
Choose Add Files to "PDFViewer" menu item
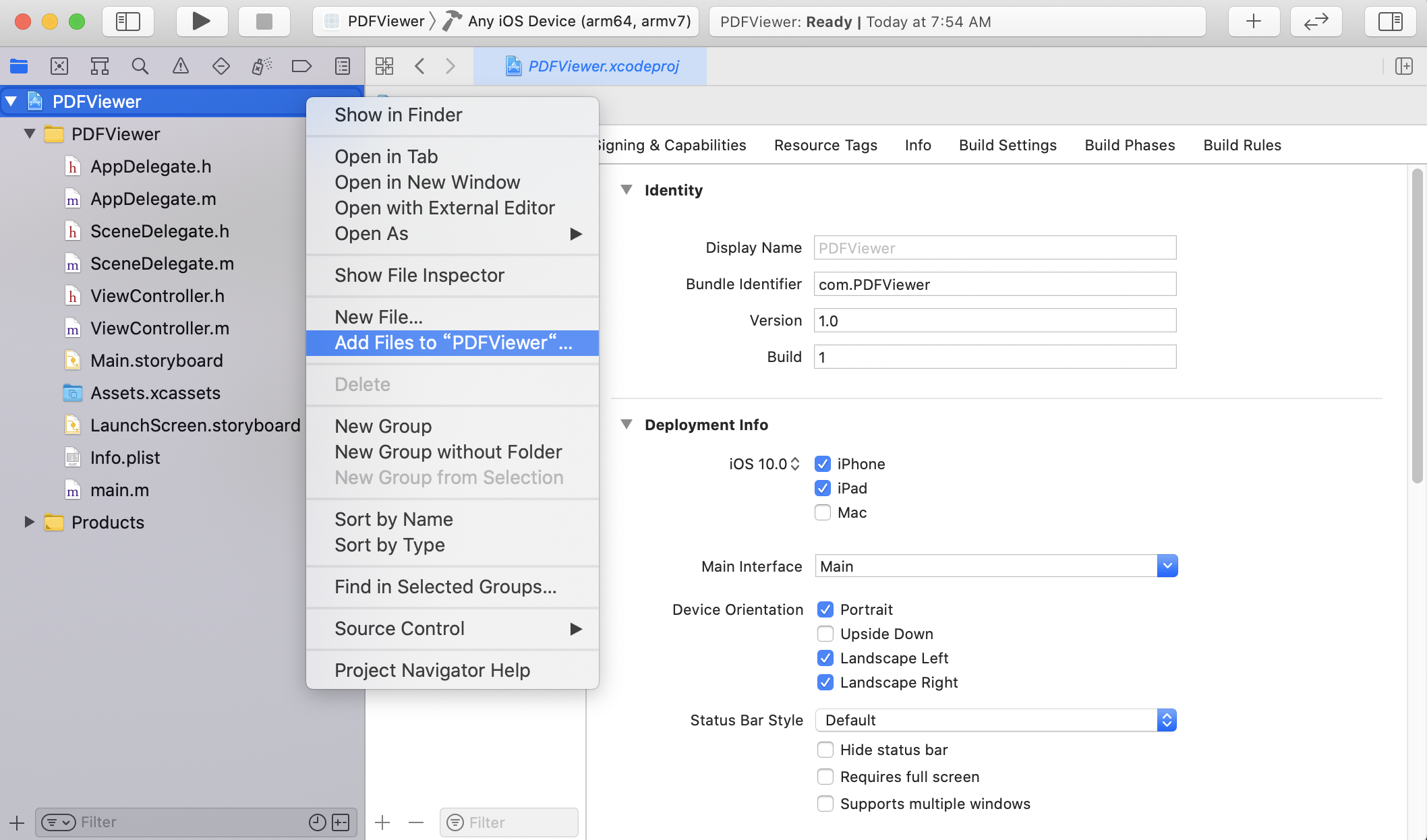pyautogui.click(x=453, y=342)
